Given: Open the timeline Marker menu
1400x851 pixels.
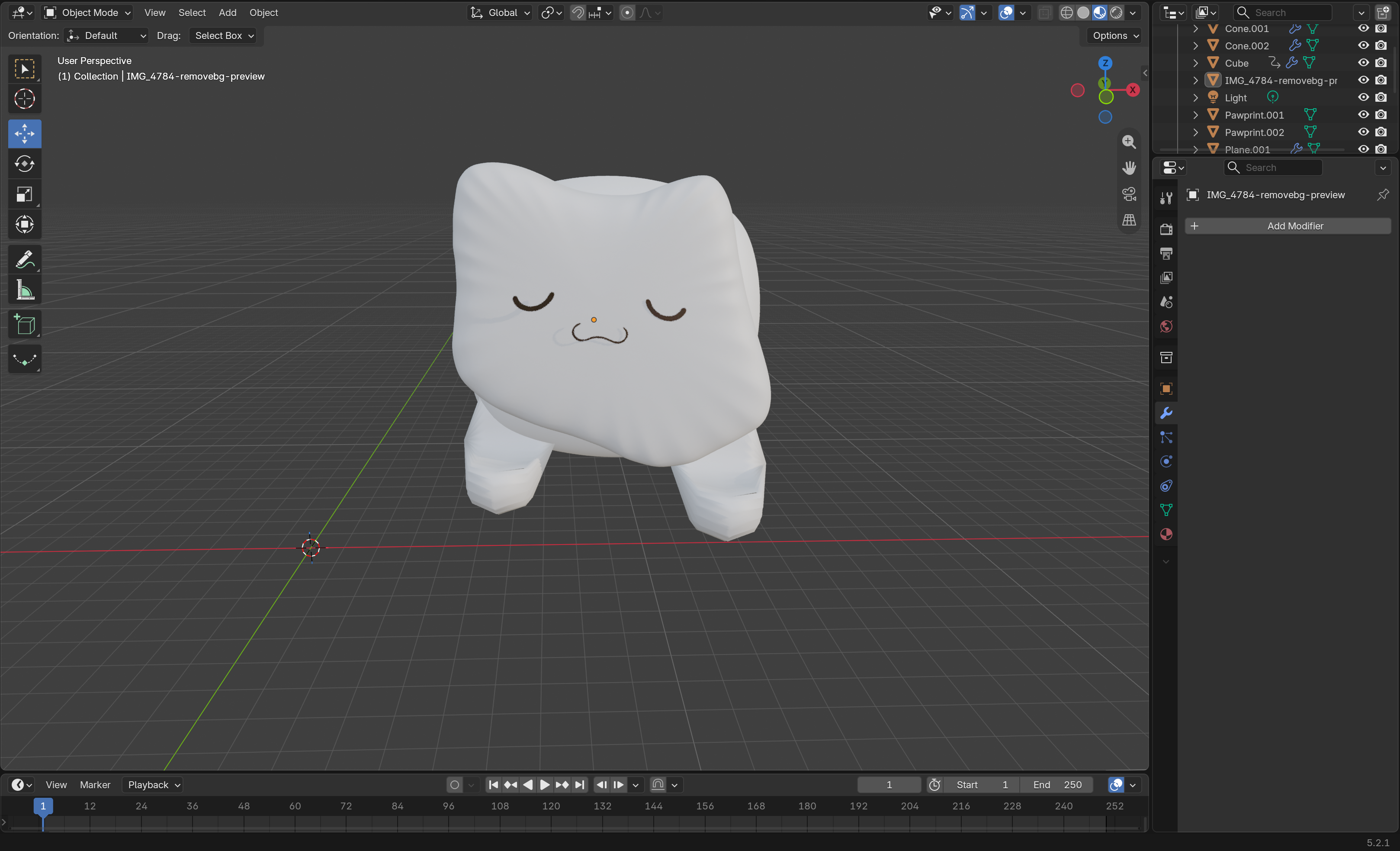Looking at the screenshot, I should tap(95, 785).
